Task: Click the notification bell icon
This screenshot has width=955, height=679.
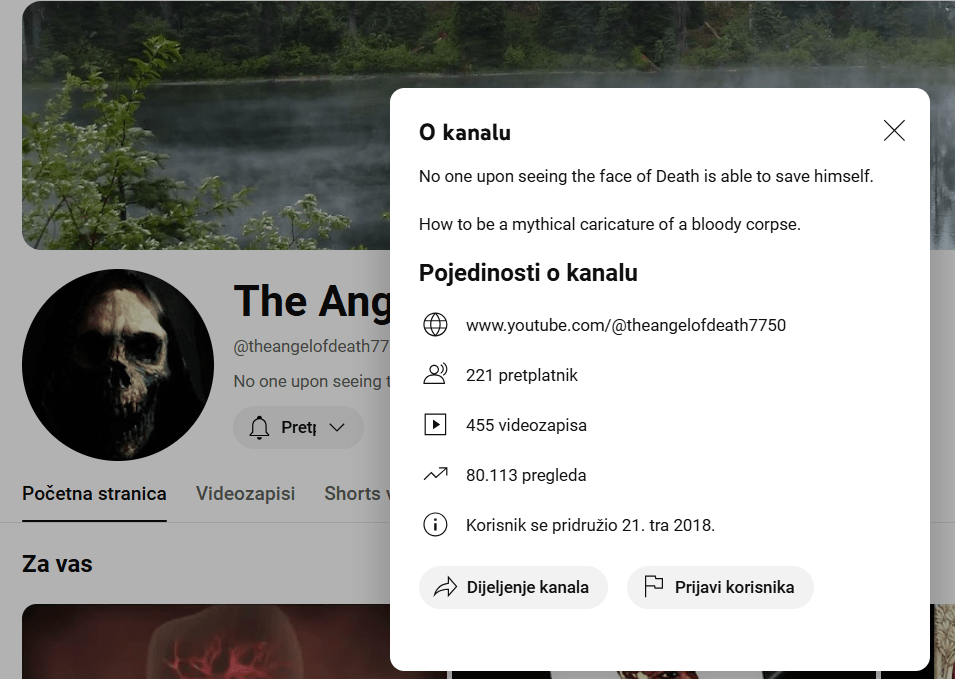Action: pos(259,427)
